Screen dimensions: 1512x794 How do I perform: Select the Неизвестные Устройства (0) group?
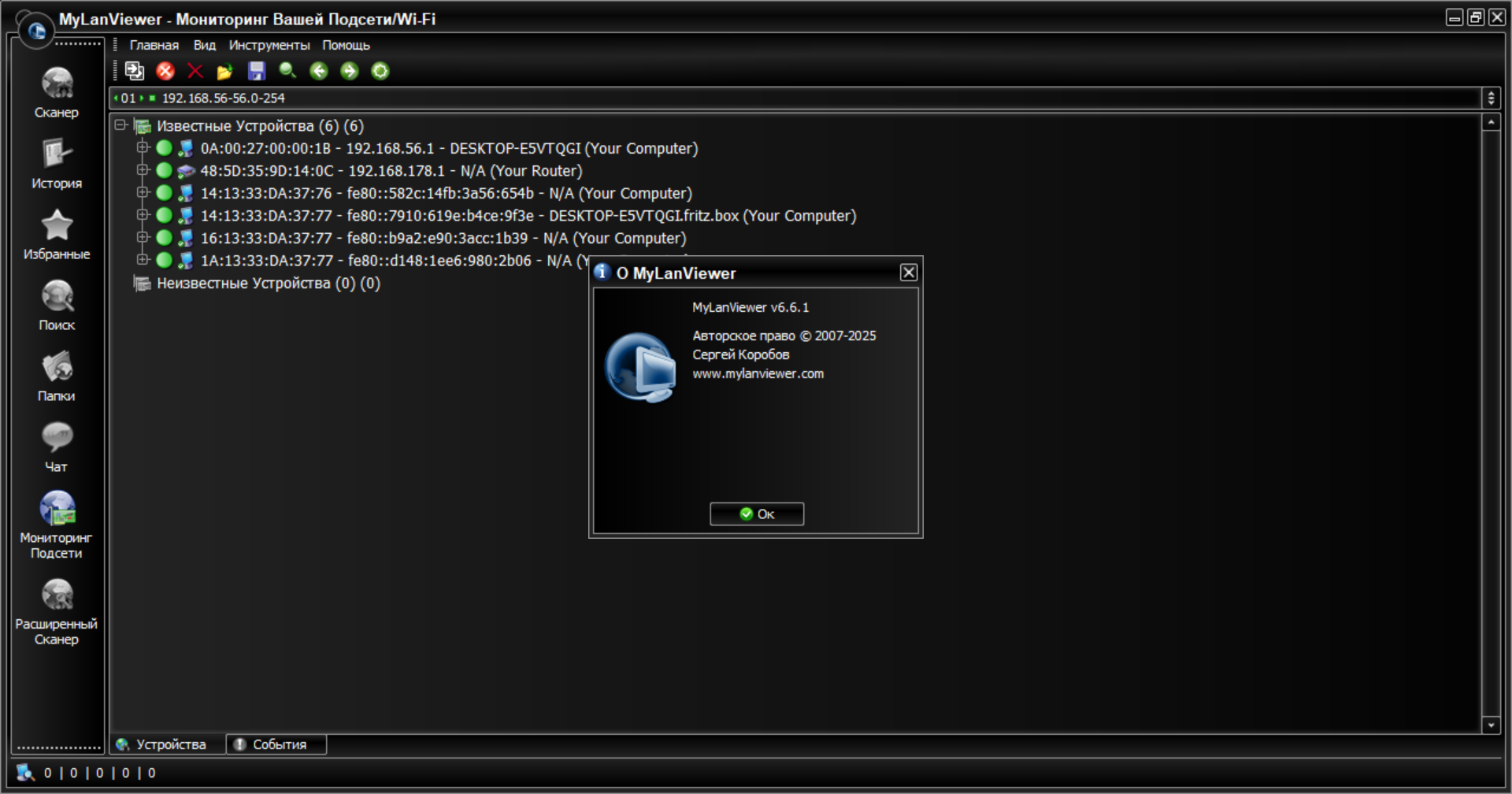(269, 284)
